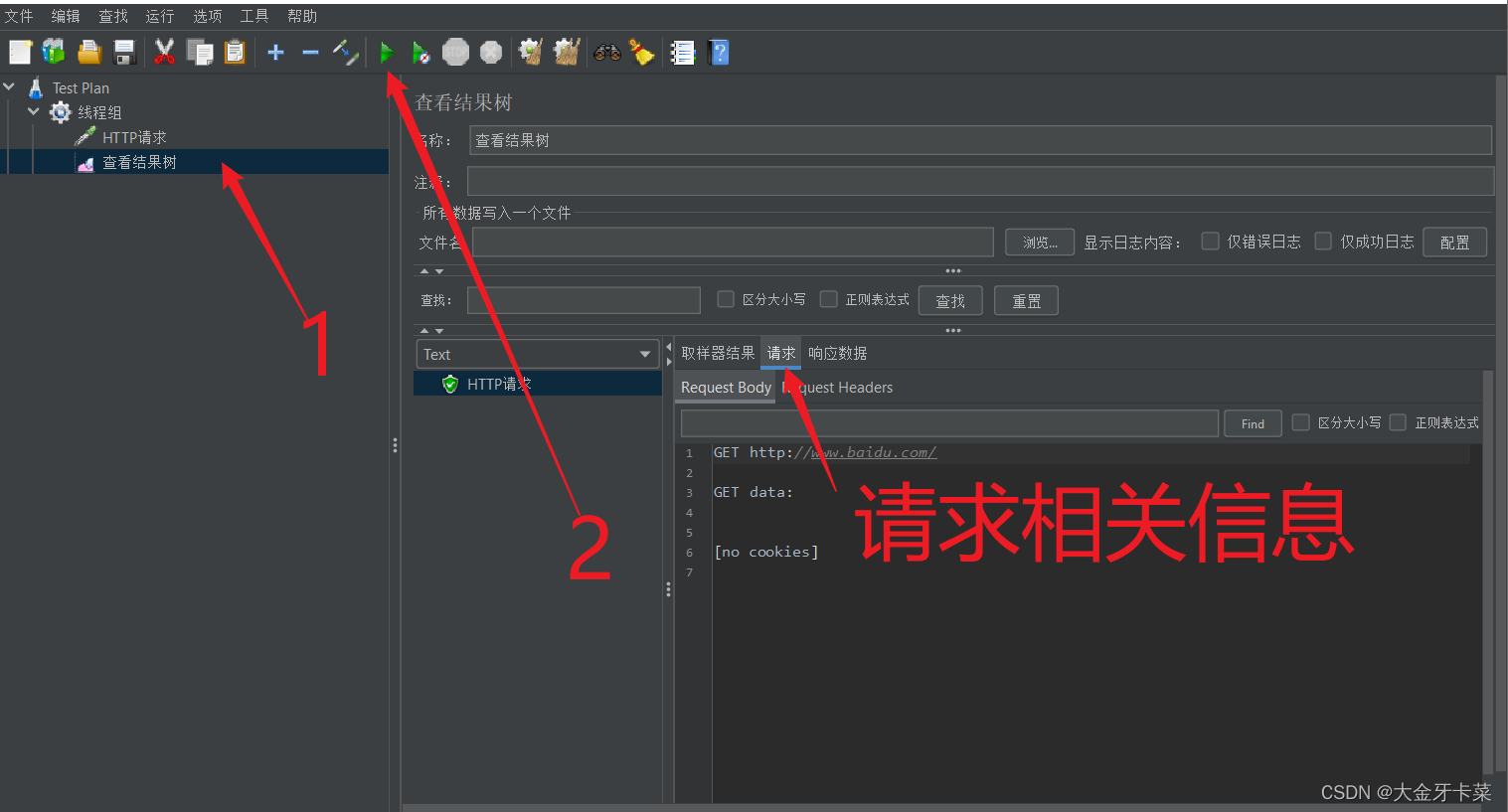Viewport: 1508px width, 812px height.
Task: Click the 线程组 gear icon
Action: [61, 112]
